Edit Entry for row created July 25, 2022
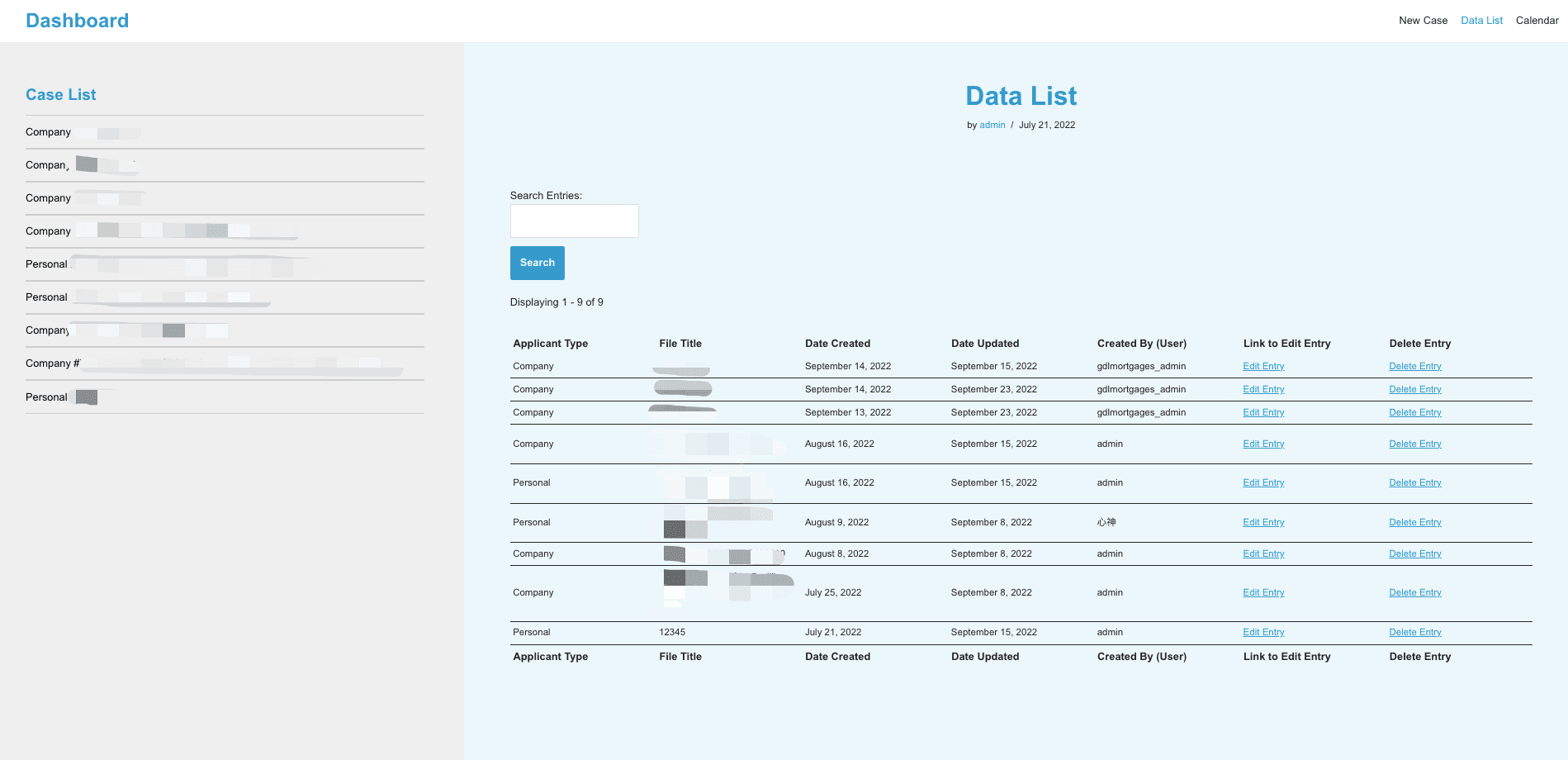The height and width of the screenshot is (760, 1568). (1263, 592)
